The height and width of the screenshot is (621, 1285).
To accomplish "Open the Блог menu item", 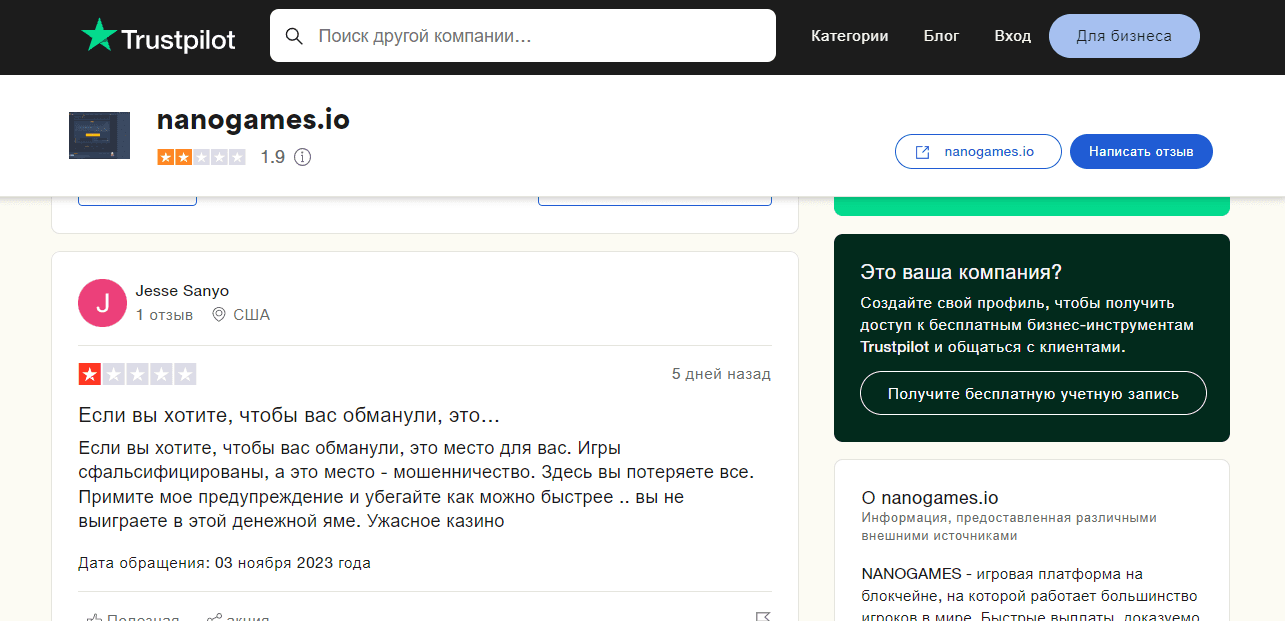I will point(941,36).
